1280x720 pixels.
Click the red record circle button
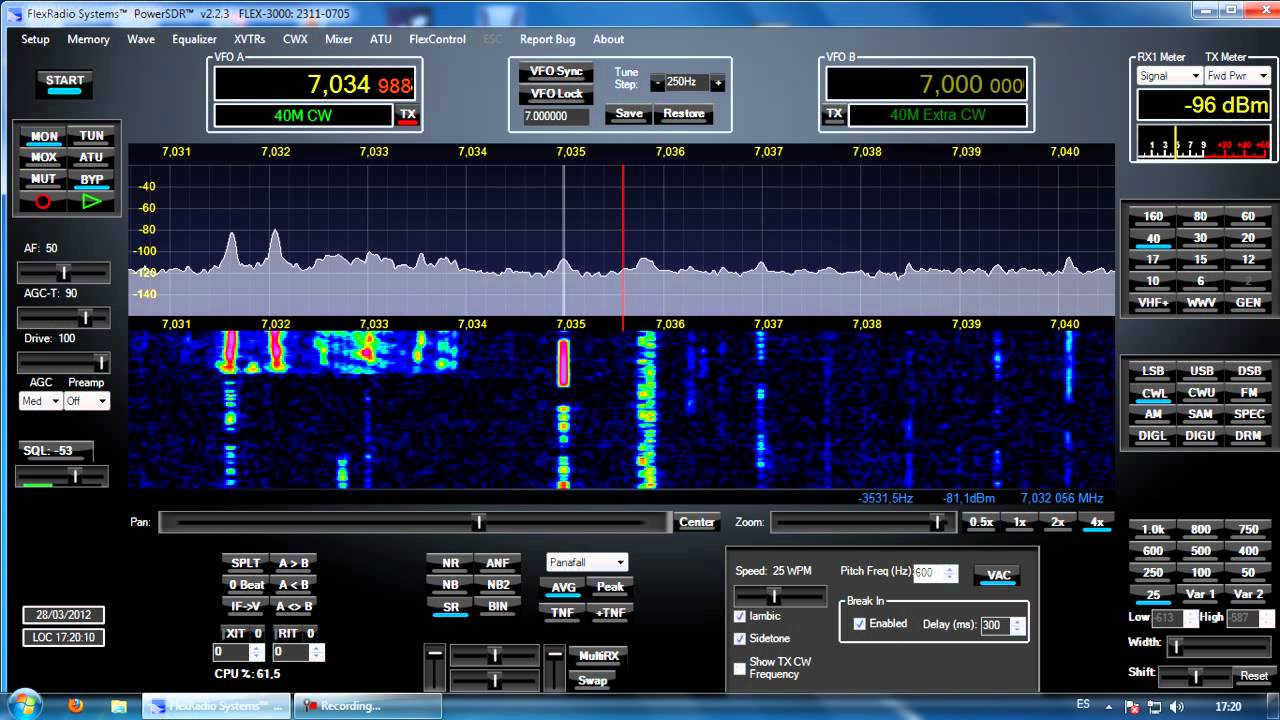tap(43, 201)
